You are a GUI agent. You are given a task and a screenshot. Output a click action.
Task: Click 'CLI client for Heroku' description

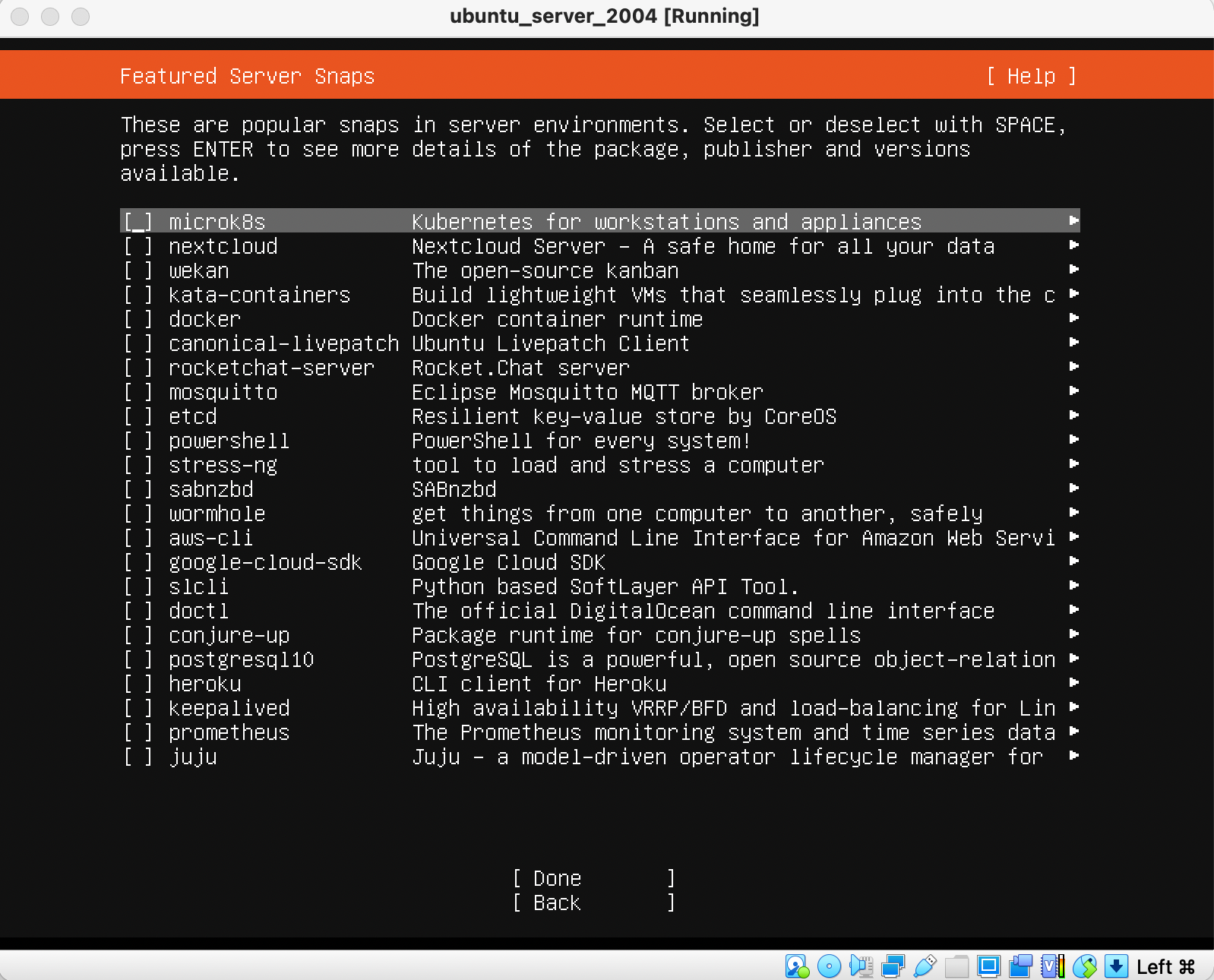click(539, 684)
